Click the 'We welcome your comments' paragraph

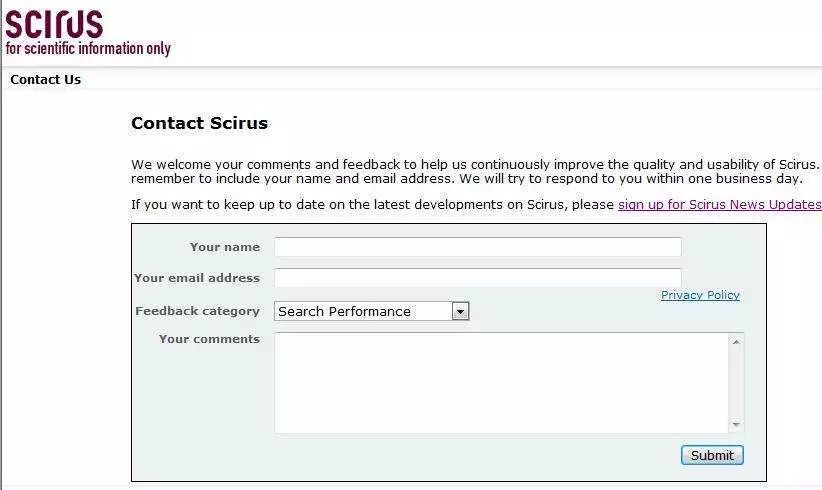point(470,171)
